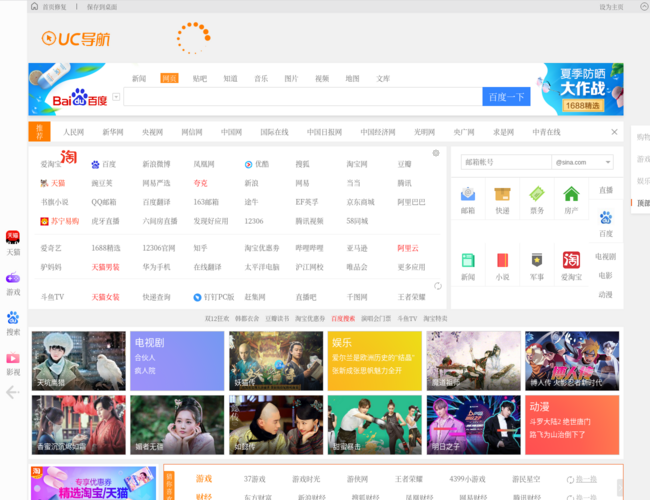Open the 票务 ticket icon
The image size is (650, 500).
point(537,194)
